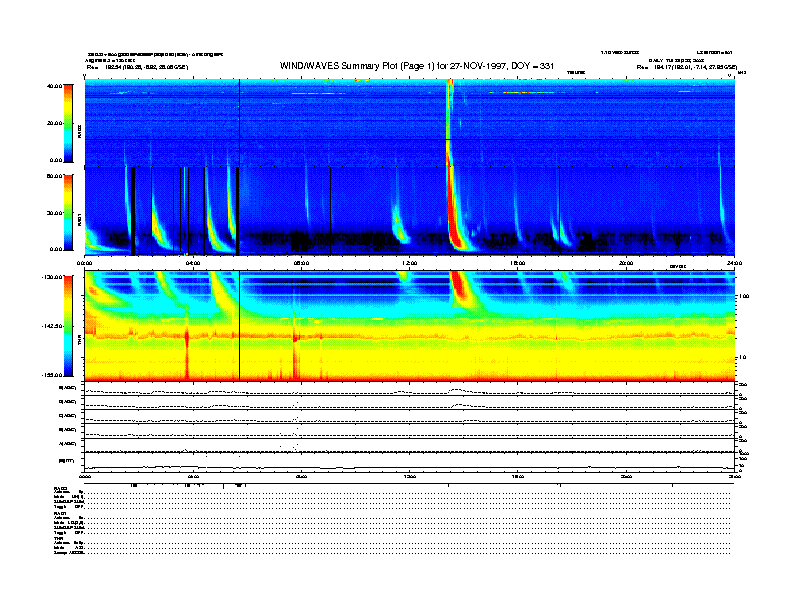Click the bottom line plot labeled B(nT)

click(410, 462)
